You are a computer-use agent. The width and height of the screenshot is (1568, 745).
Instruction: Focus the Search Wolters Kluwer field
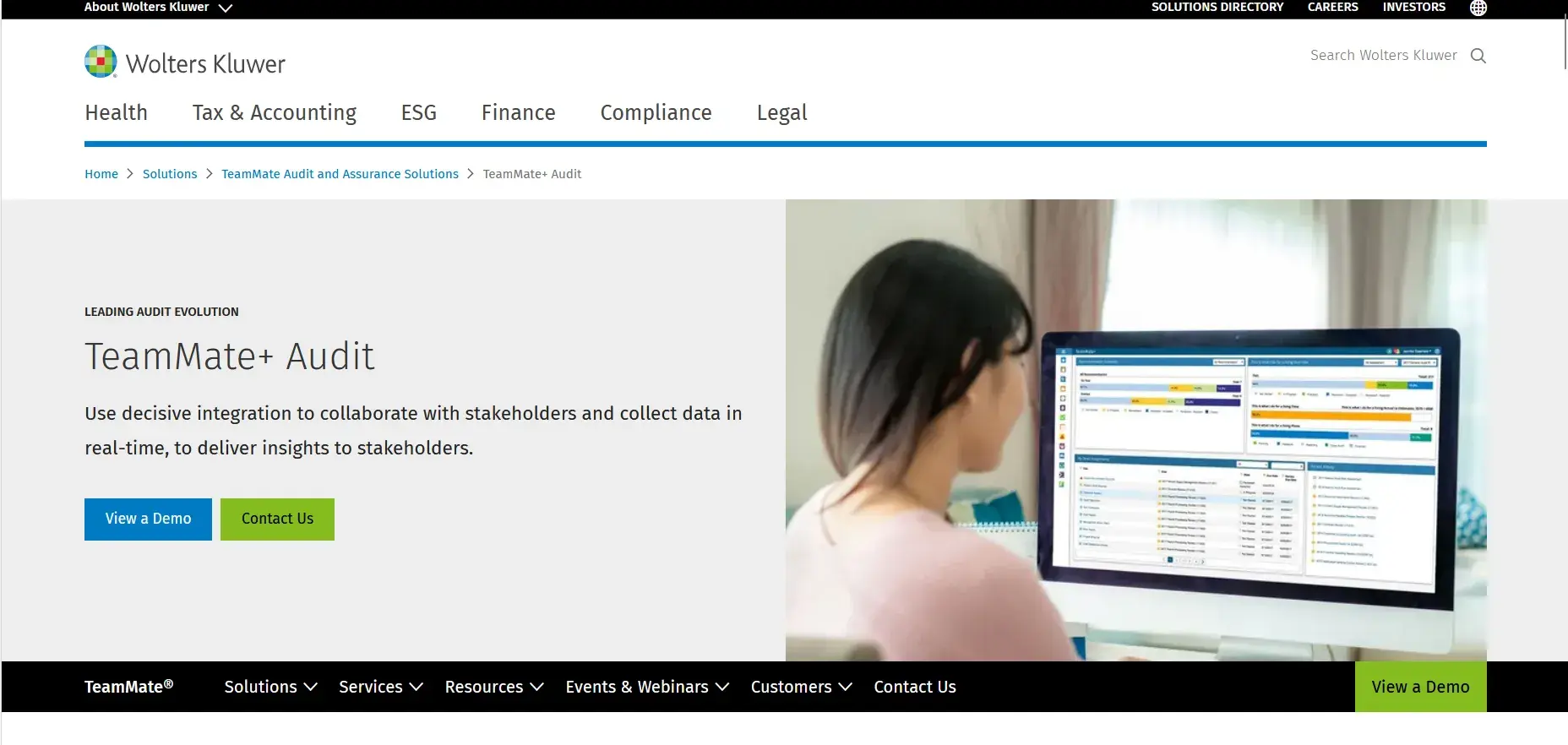click(1384, 56)
